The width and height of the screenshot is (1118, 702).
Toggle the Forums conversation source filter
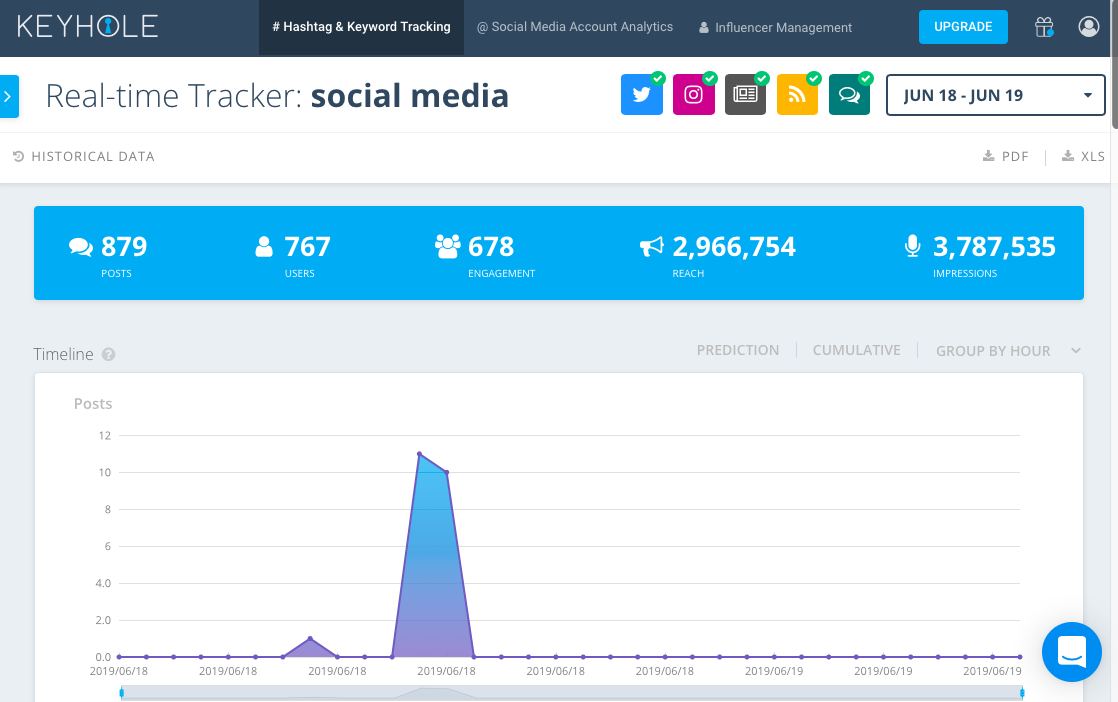click(x=850, y=95)
